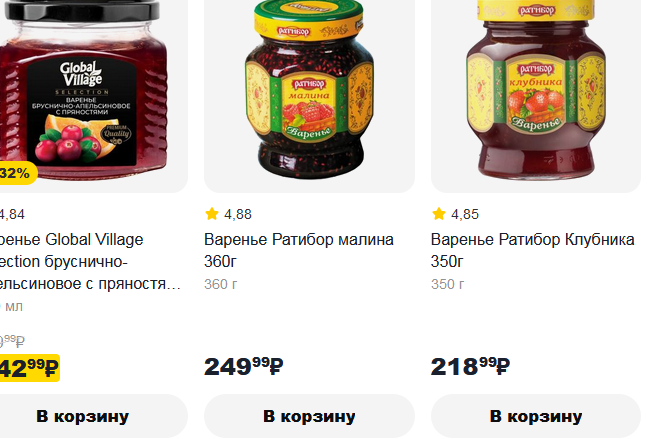
Task: Click the 360 г weight label
Action: 221,284
